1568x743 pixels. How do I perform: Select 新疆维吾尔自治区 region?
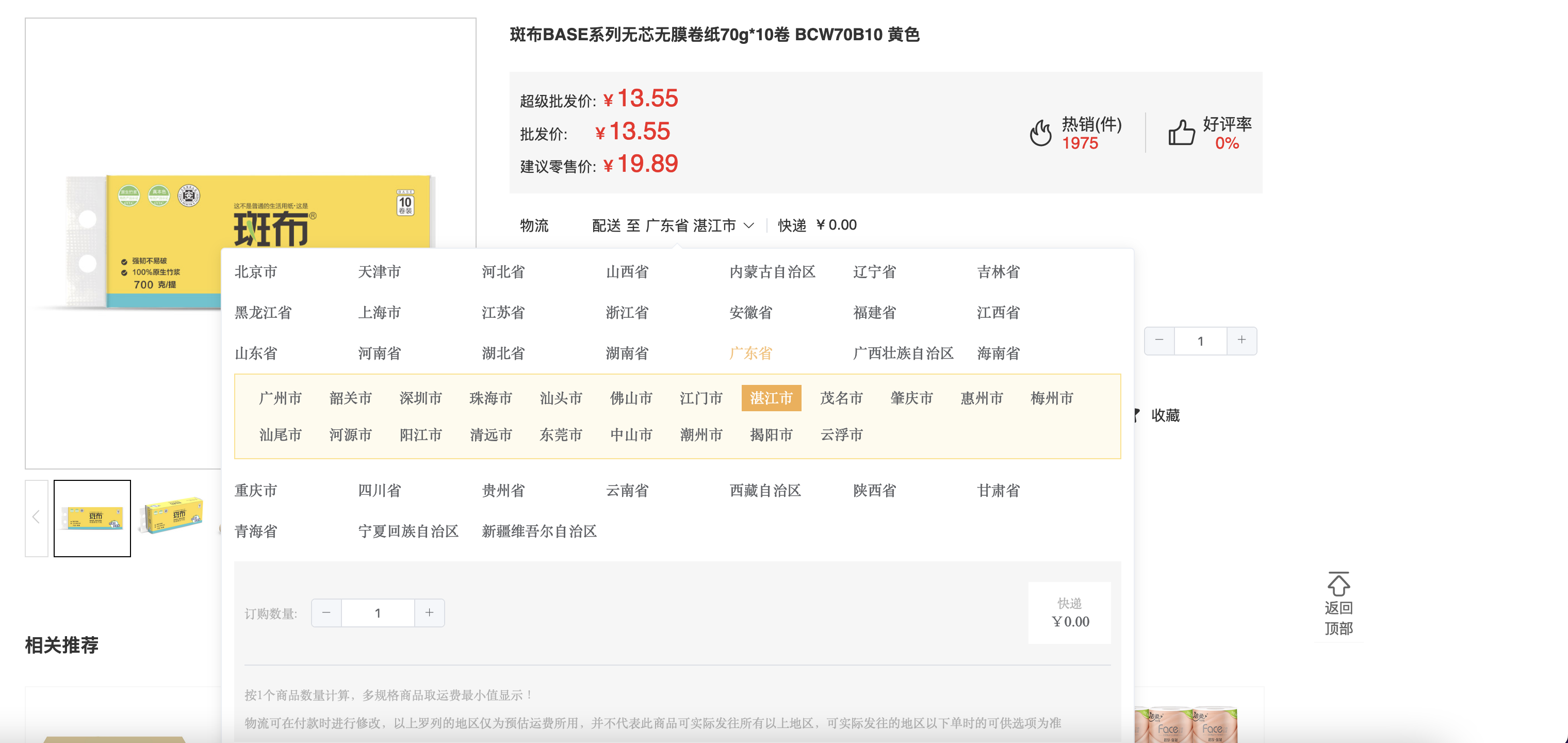tap(538, 531)
